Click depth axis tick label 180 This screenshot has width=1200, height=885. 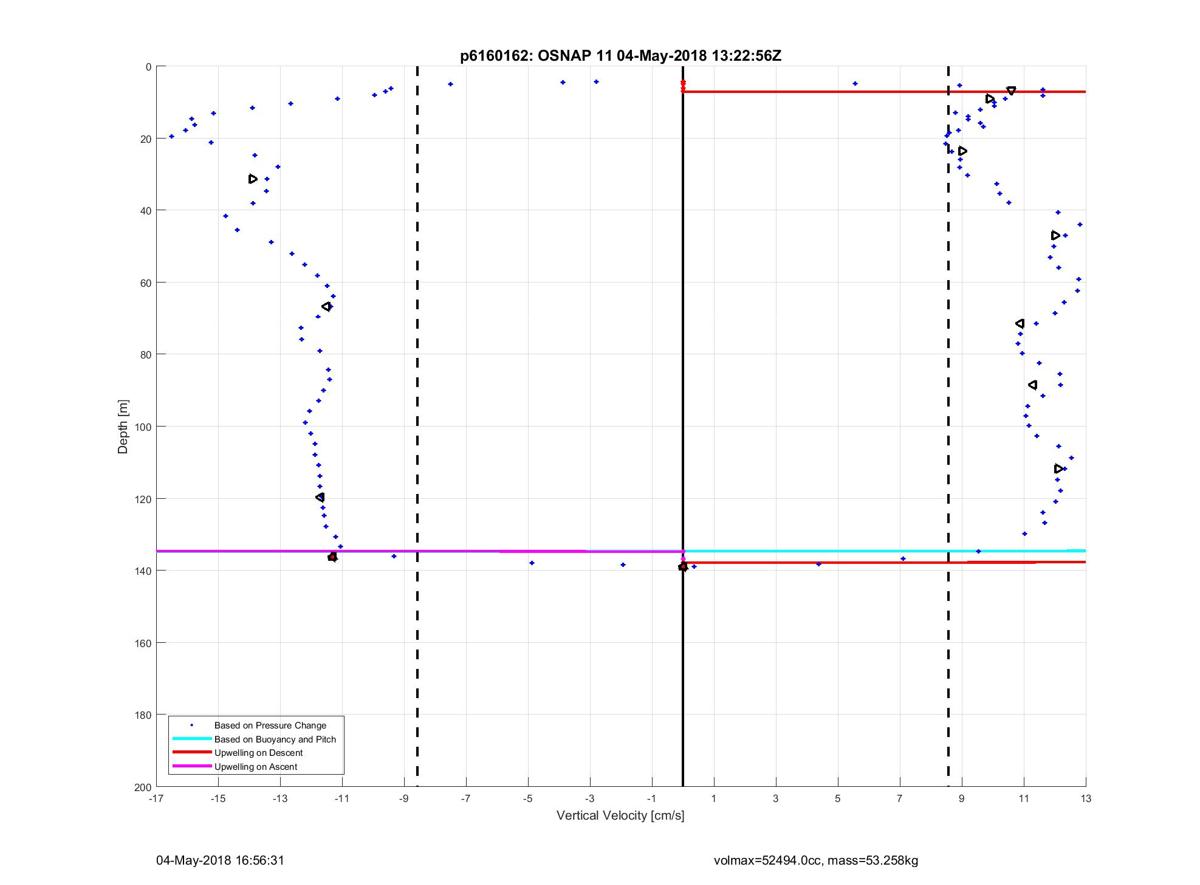[x=142, y=715]
